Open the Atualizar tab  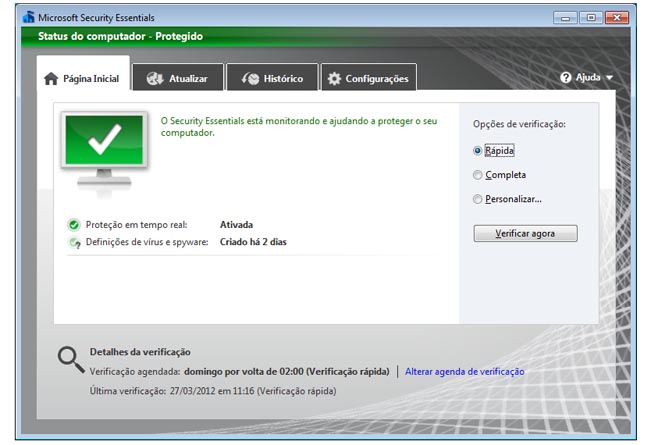177,79
